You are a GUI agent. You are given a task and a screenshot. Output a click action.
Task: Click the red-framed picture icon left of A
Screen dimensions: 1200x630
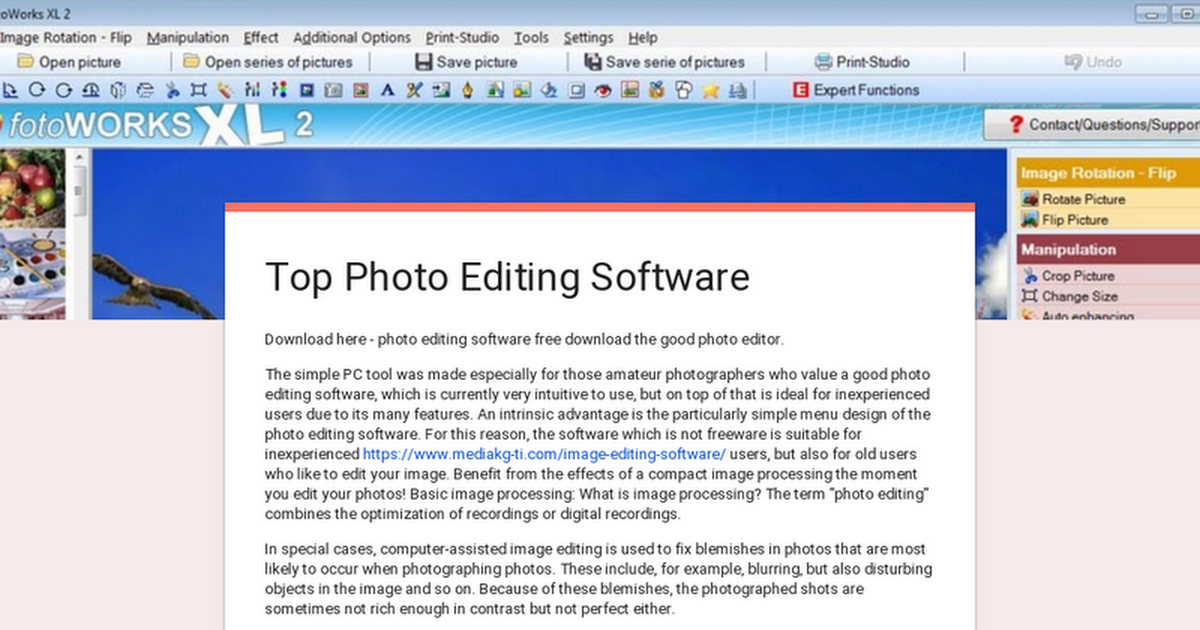360,90
